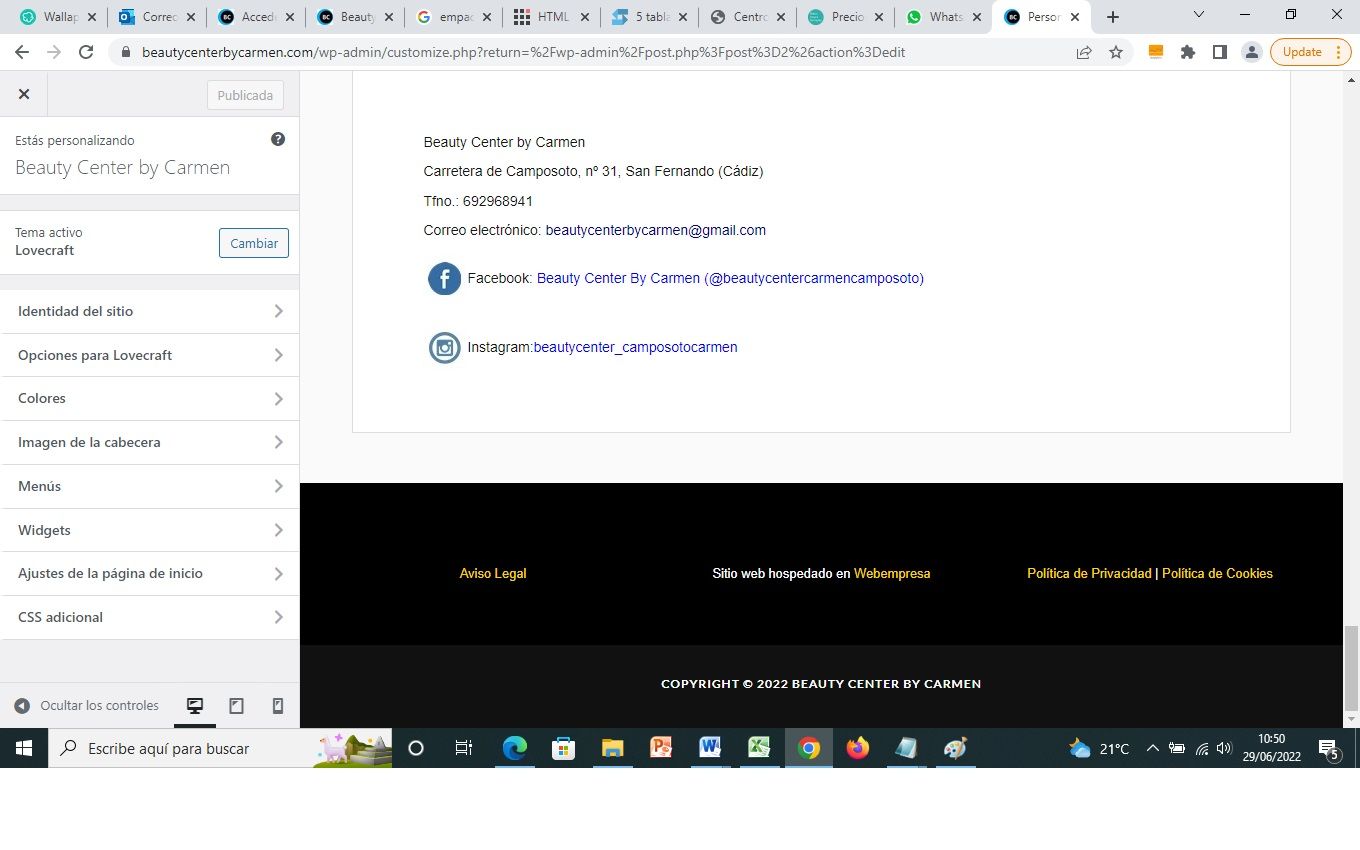The height and width of the screenshot is (850, 1360).
Task: Open Paint from taskbar
Action: (955, 748)
